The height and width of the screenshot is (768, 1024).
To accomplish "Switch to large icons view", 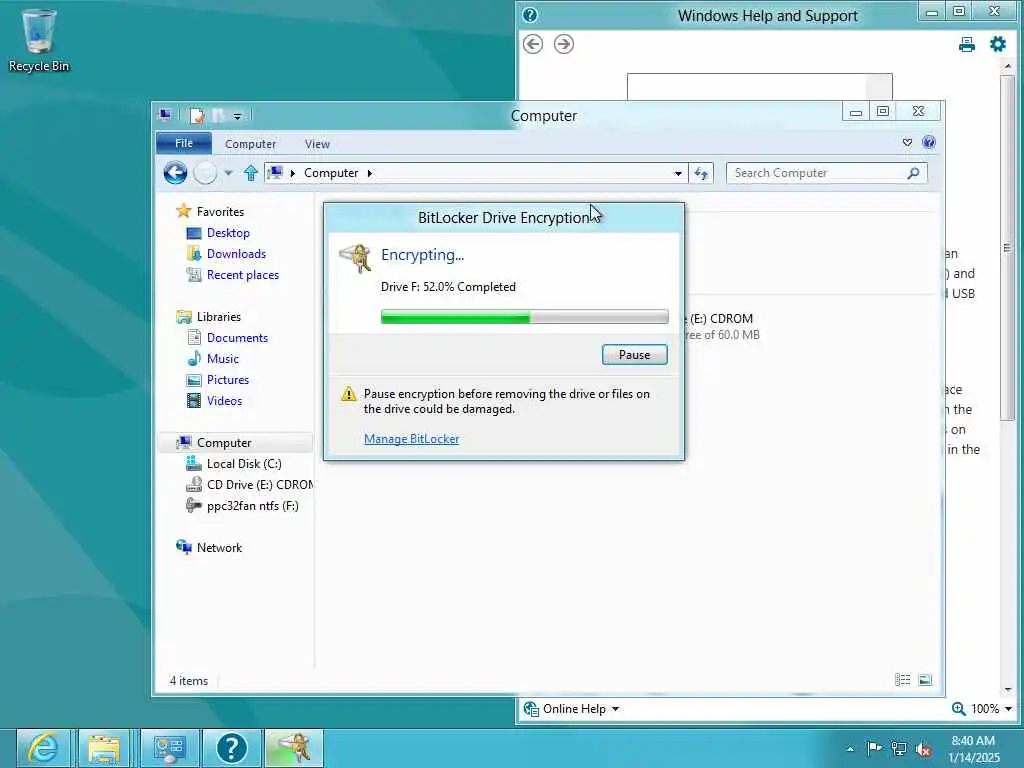I will click(x=925, y=680).
